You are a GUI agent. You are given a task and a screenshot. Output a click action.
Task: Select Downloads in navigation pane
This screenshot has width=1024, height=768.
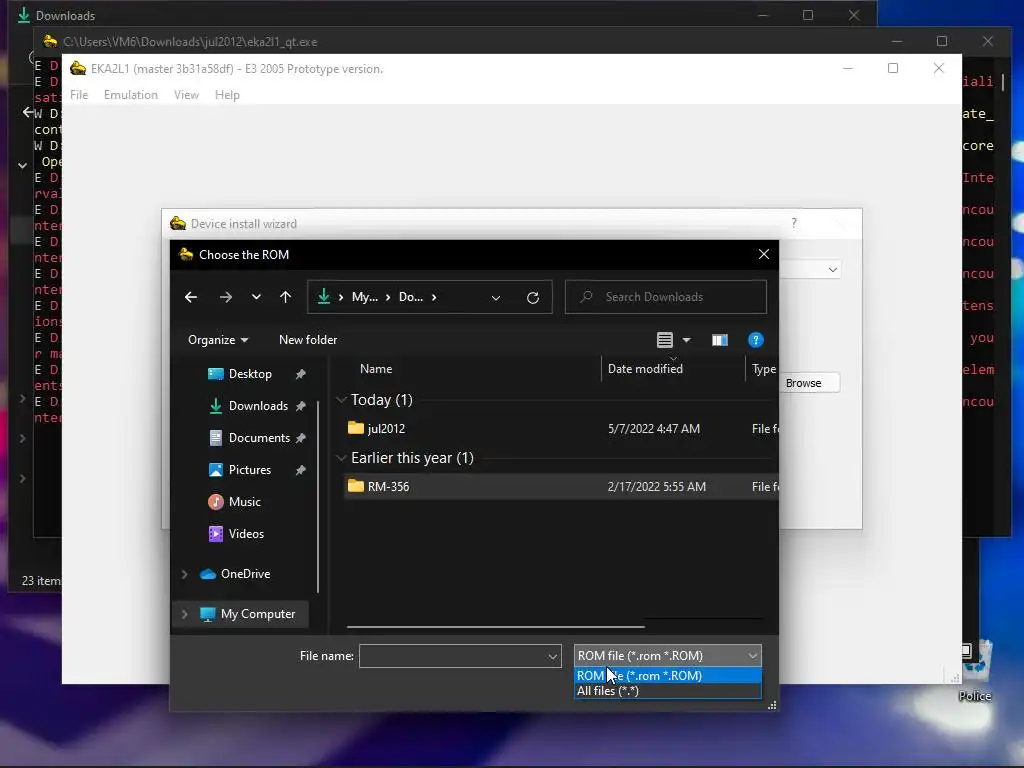coord(258,406)
